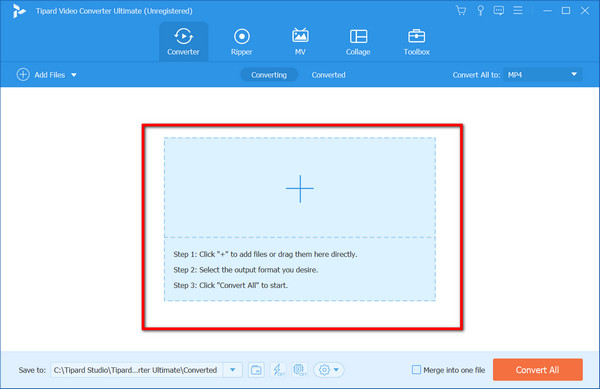Expand the Add Files dropdown arrow
Screen dimensions: 600x389
point(74,75)
